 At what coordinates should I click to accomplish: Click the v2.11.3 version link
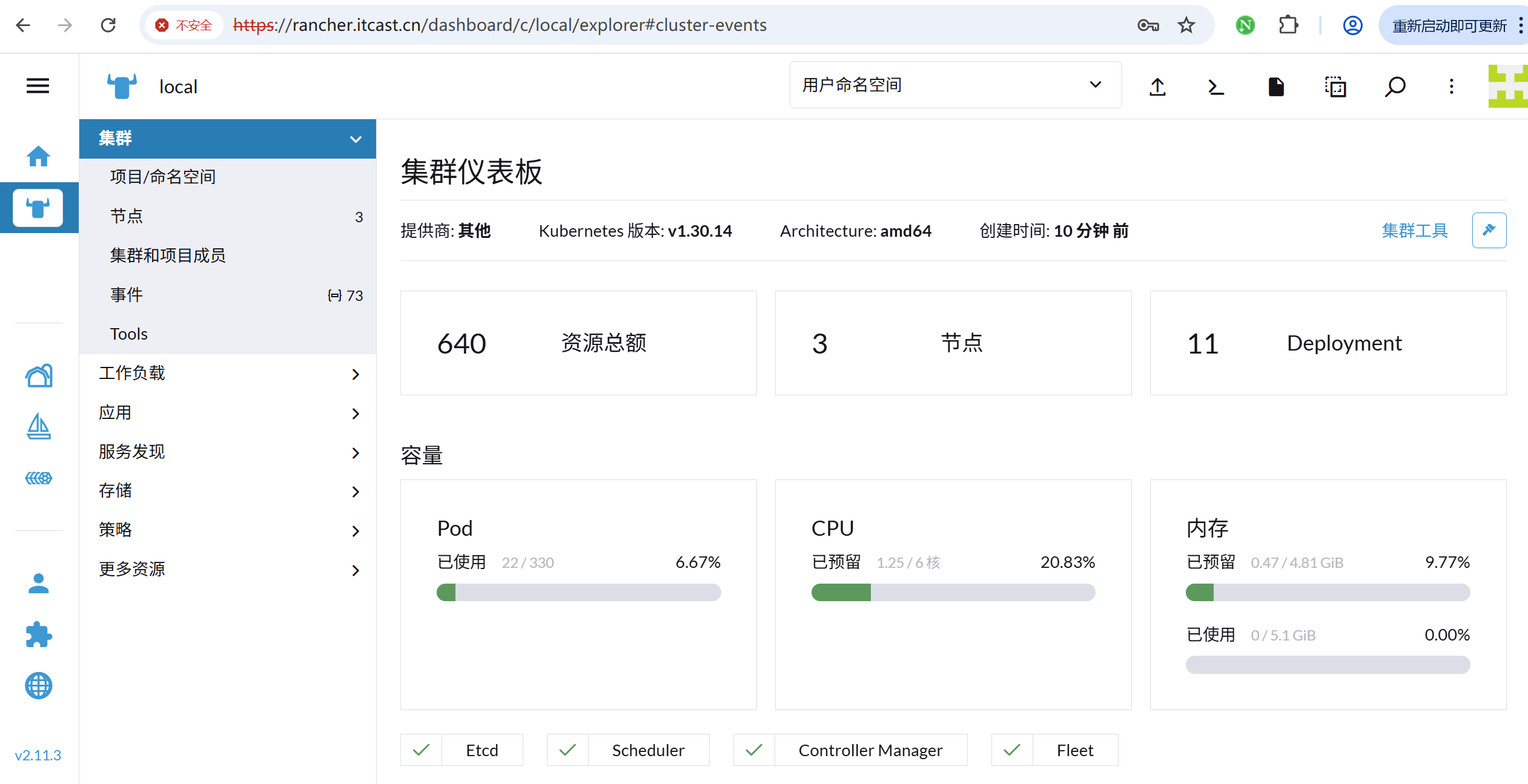coord(38,756)
